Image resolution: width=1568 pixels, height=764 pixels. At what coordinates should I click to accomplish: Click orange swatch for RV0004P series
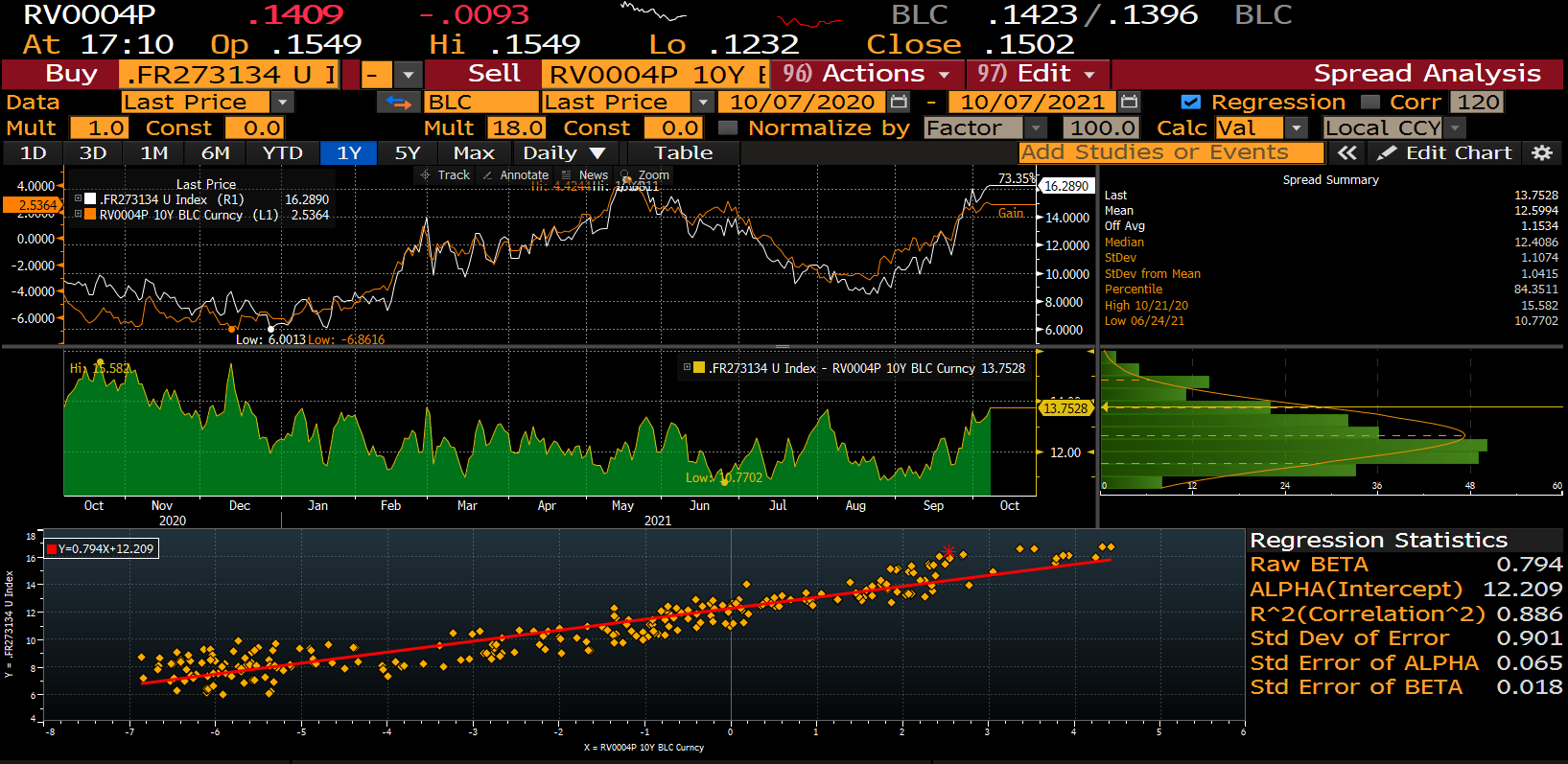point(90,215)
